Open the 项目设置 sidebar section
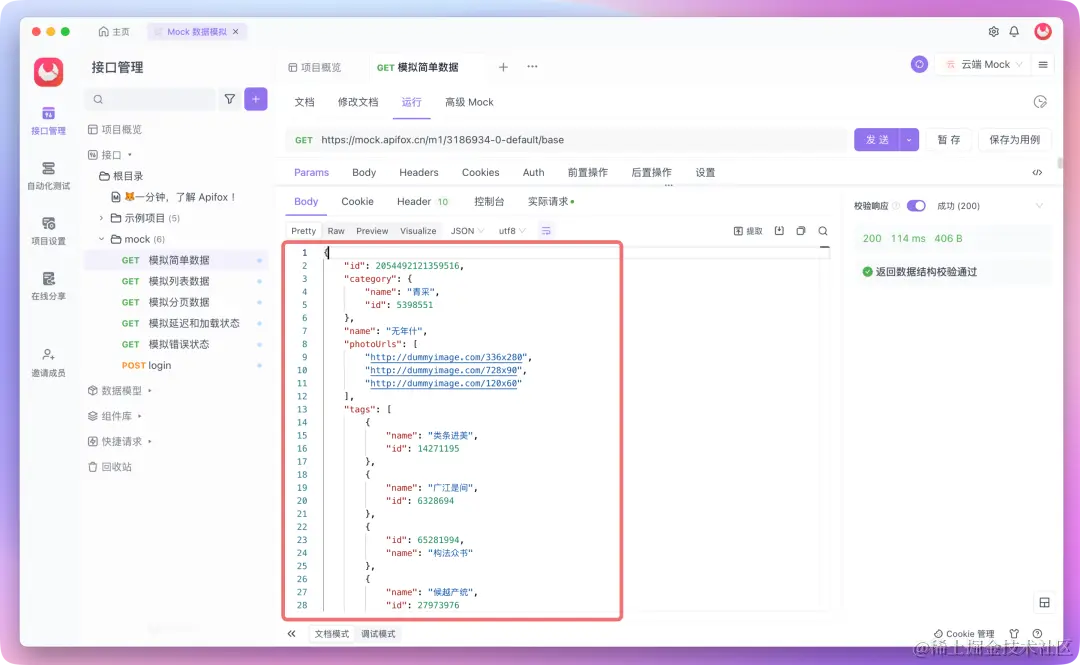Image resolution: width=1080 pixels, height=665 pixels. [x=48, y=231]
